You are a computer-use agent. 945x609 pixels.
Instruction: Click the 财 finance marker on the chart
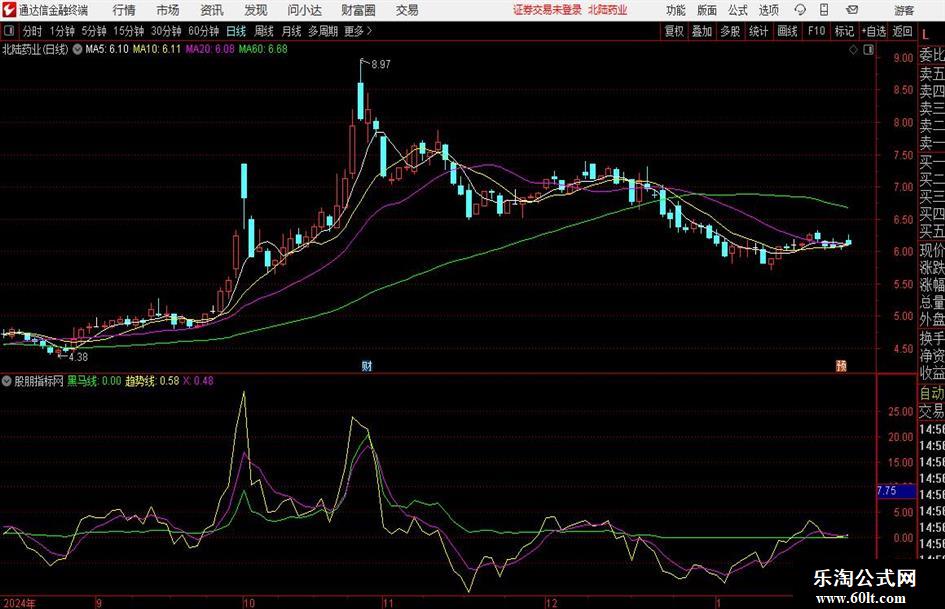point(366,365)
